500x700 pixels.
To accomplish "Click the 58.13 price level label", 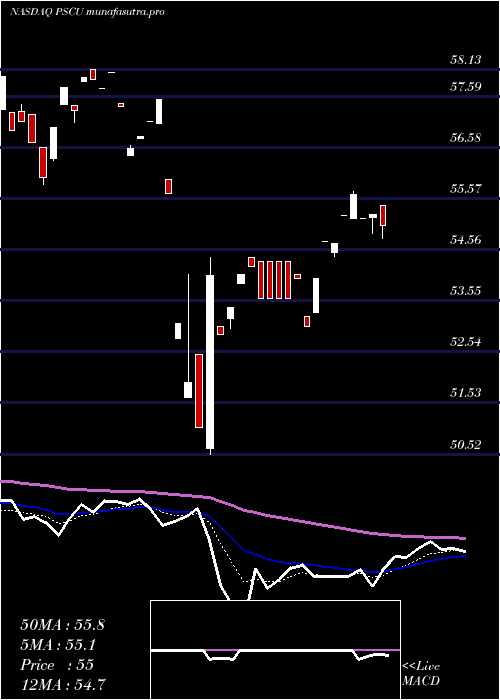I will pos(466,59).
